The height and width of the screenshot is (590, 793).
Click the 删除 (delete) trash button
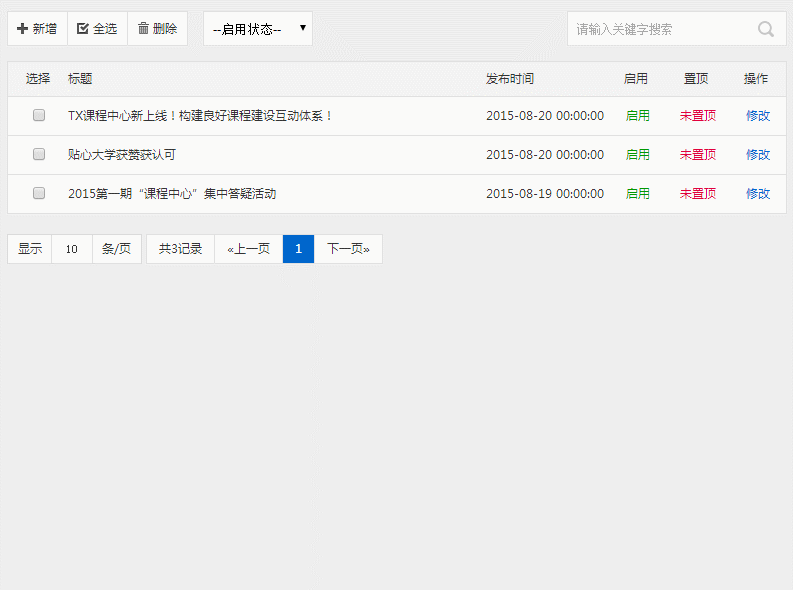(157, 29)
